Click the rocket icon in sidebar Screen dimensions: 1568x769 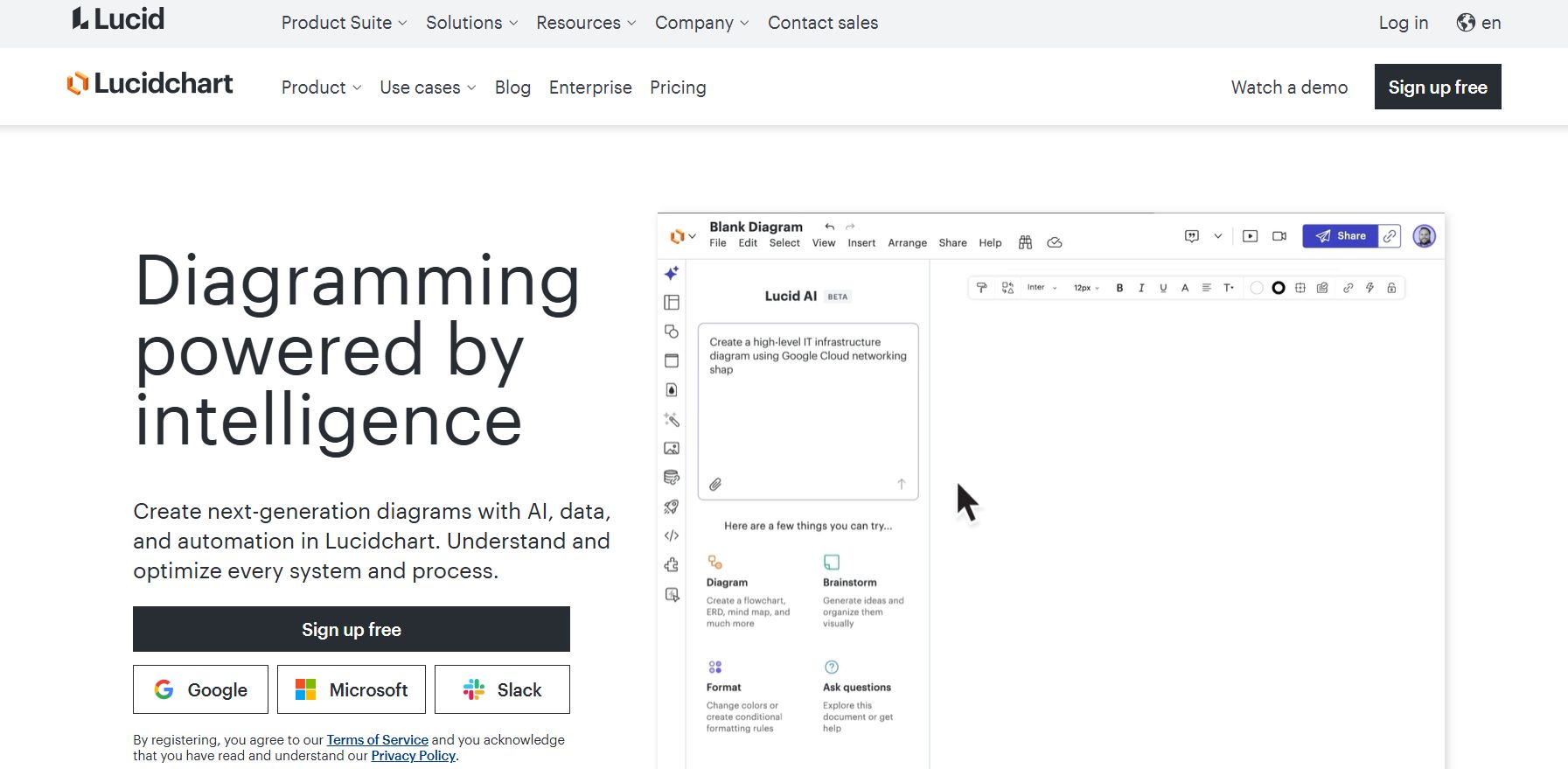pyautogui.click(x=672, y=507)
